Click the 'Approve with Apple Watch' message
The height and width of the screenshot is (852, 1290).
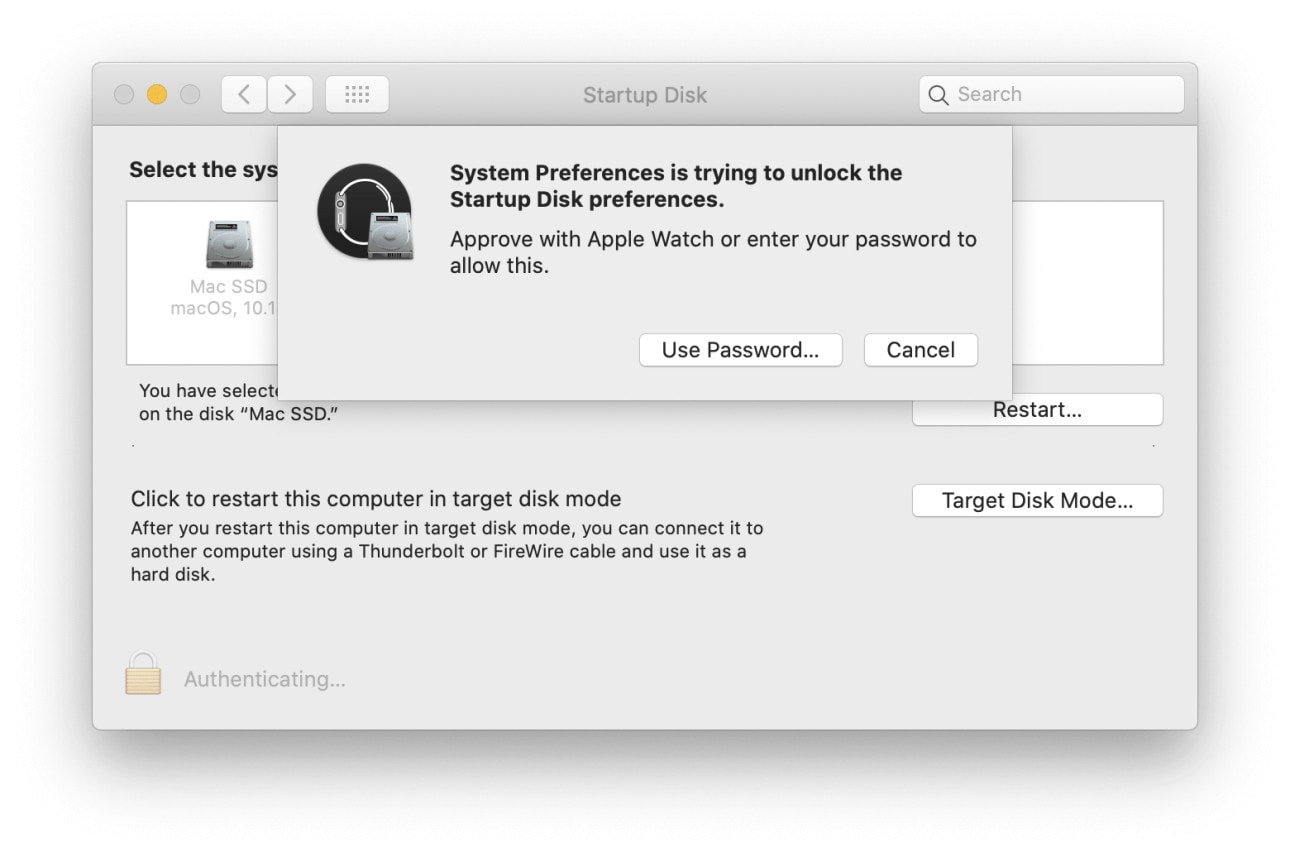[713, 253]
